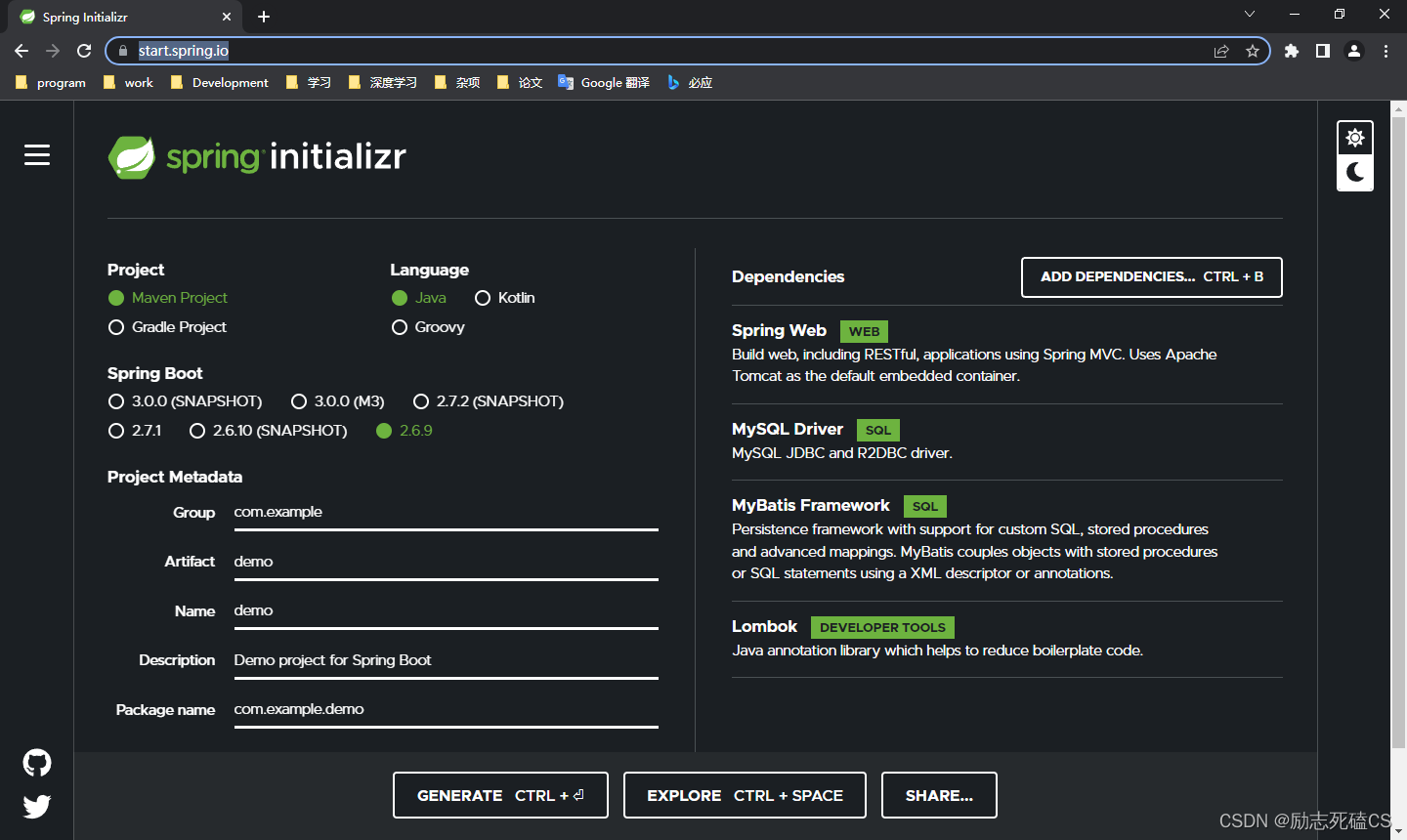Click the Explore button
Image resolution: width=1407 pixels, height=840 pixels.
pos(745,795)
